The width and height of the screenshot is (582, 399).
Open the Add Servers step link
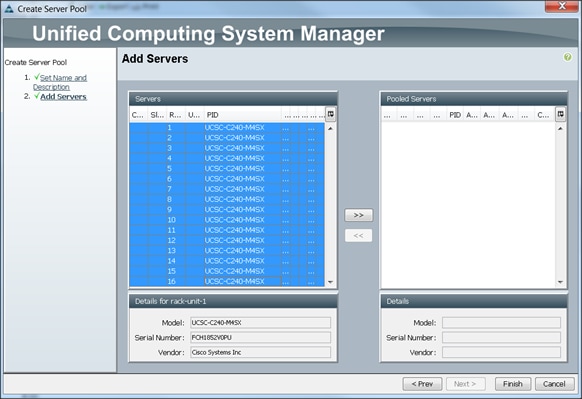click(63, 97)
